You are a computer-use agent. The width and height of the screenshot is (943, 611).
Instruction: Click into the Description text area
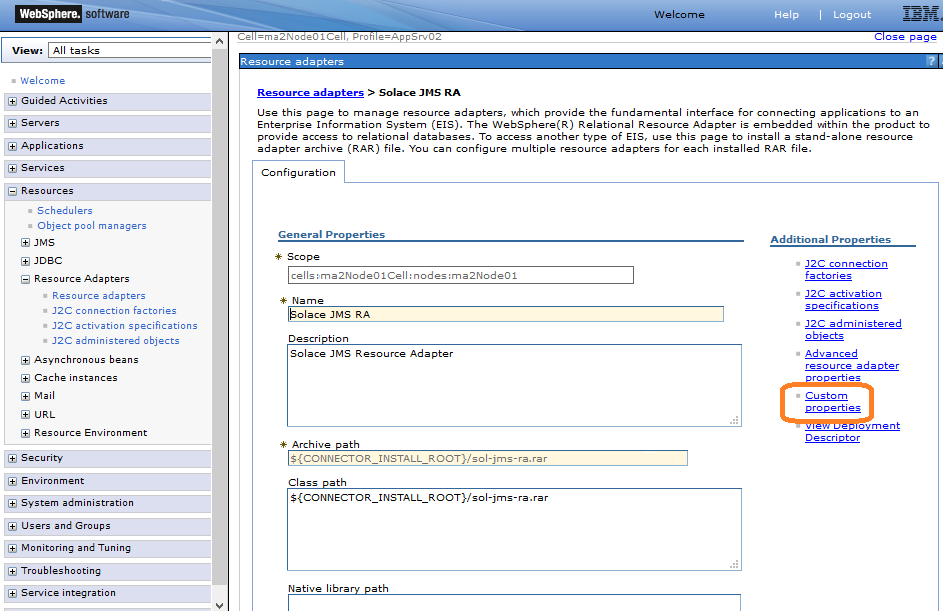pos(514,385)
